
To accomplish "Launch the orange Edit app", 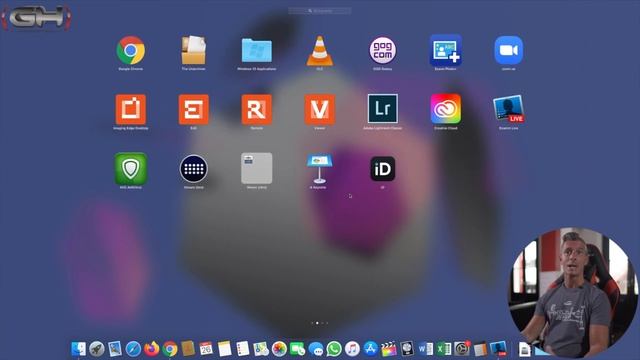I will click(193, 109).
